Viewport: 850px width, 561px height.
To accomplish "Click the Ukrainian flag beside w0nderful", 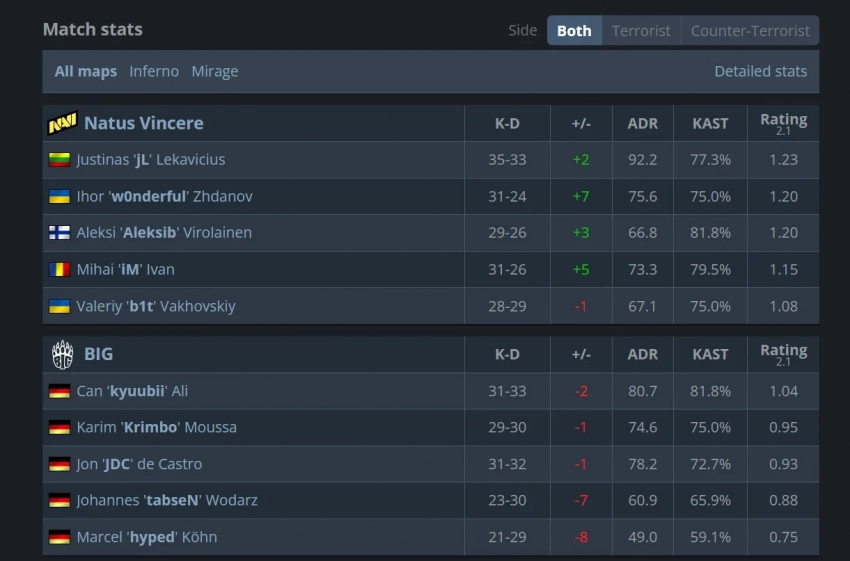I will [59, 196].
